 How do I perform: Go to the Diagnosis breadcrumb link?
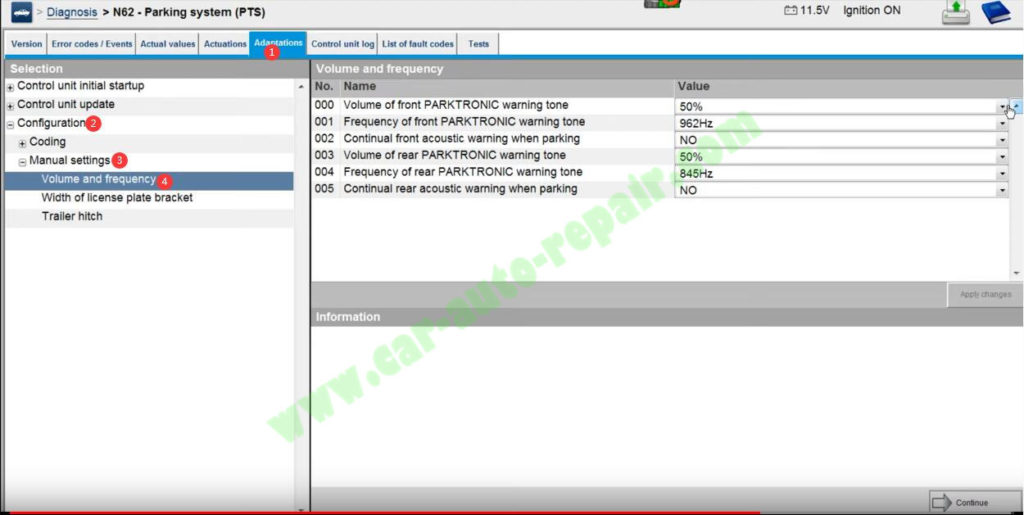(72, 12)
